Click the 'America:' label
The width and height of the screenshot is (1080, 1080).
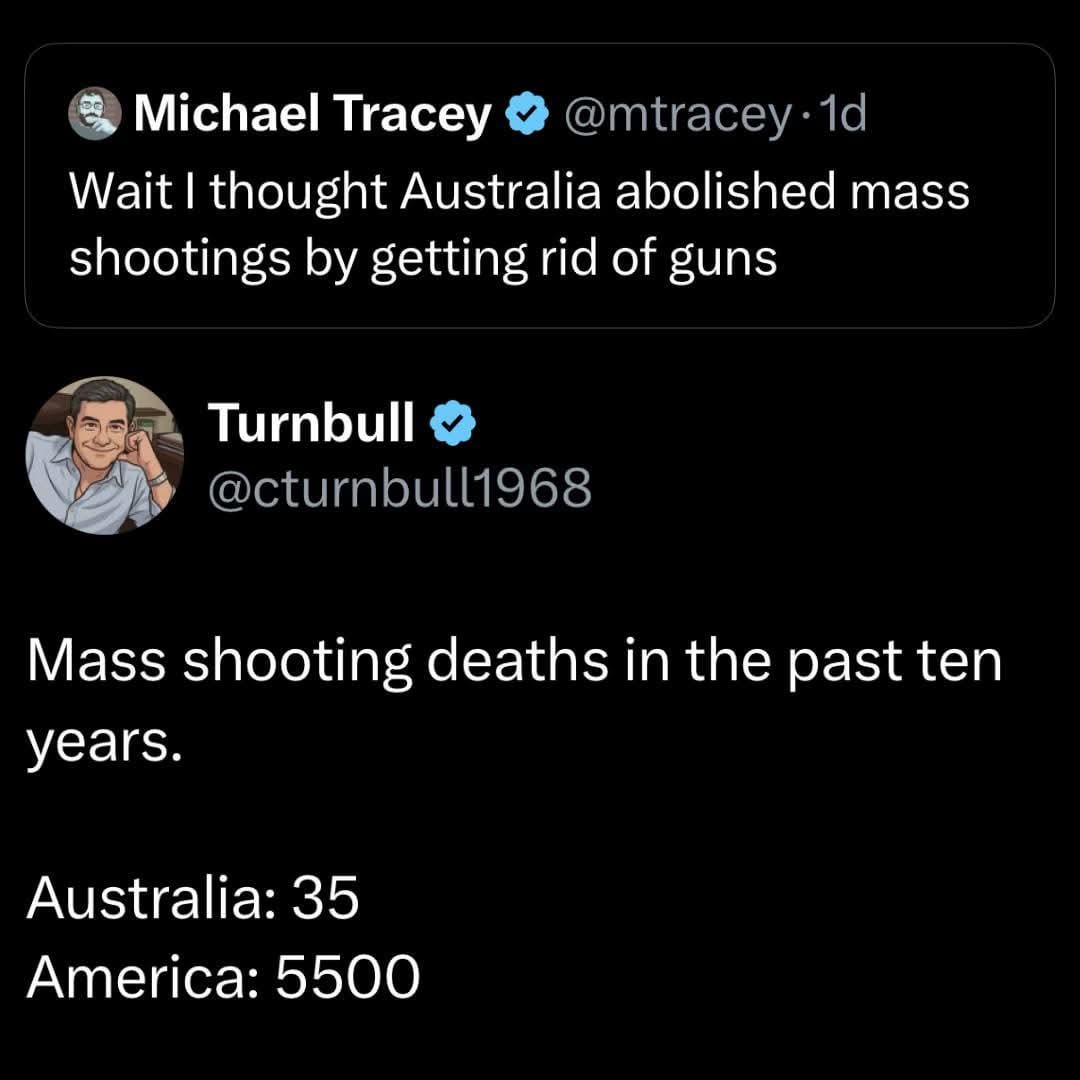143,977
